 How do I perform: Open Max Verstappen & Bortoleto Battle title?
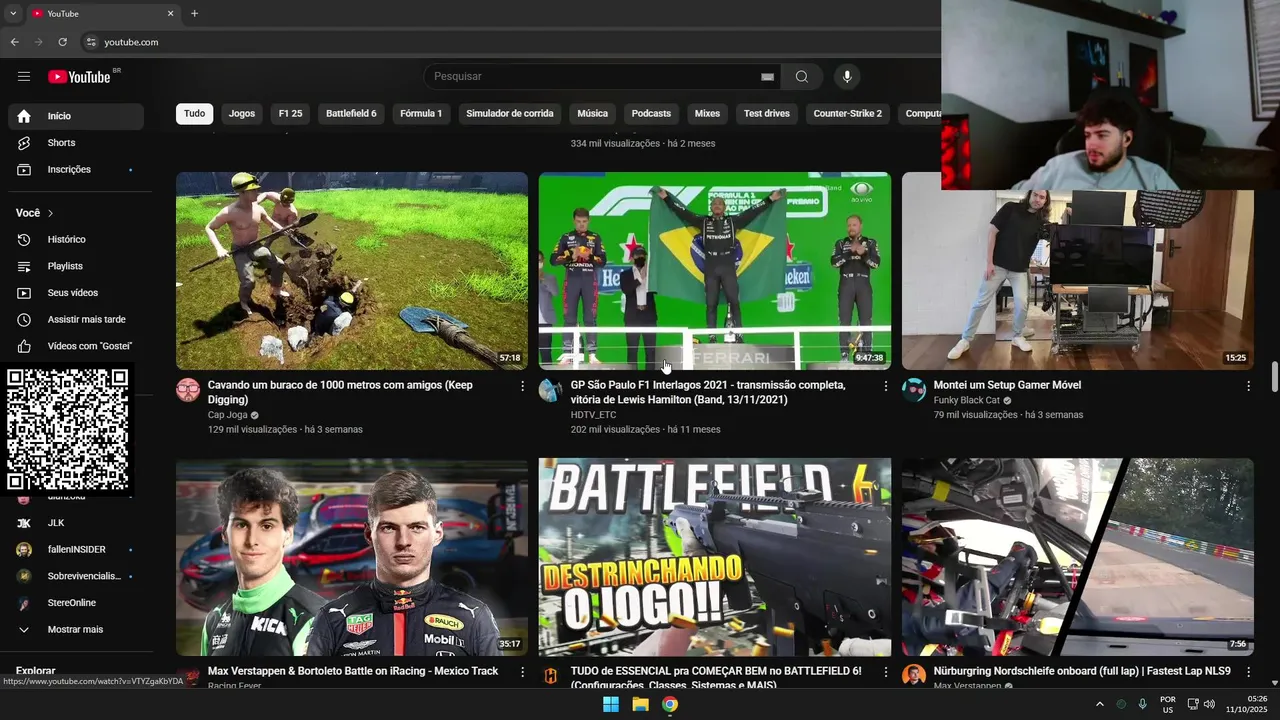tap(353, 671)
